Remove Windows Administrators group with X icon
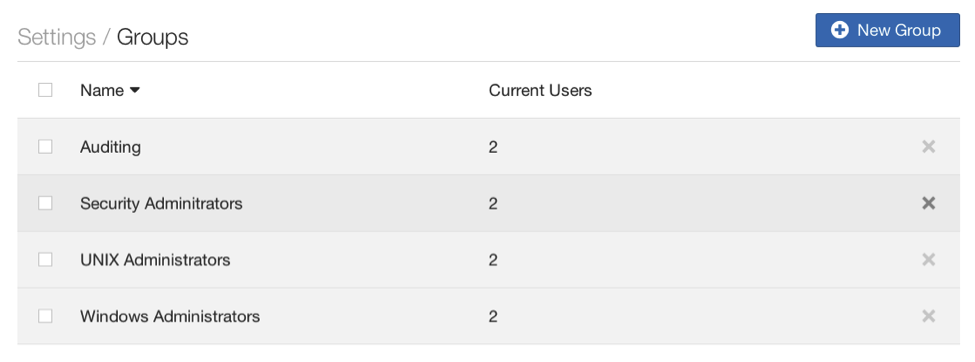 [928, 316]
